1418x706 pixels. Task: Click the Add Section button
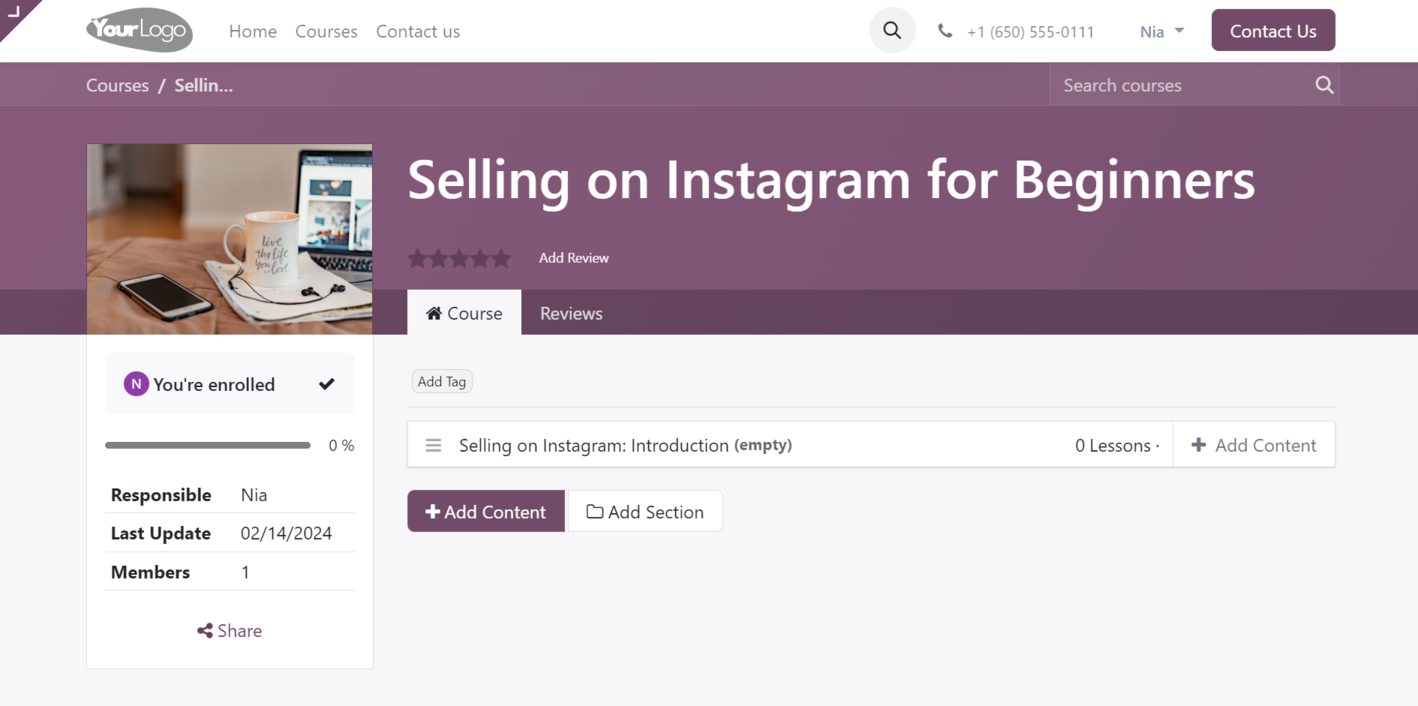click(x=645, y=512)
